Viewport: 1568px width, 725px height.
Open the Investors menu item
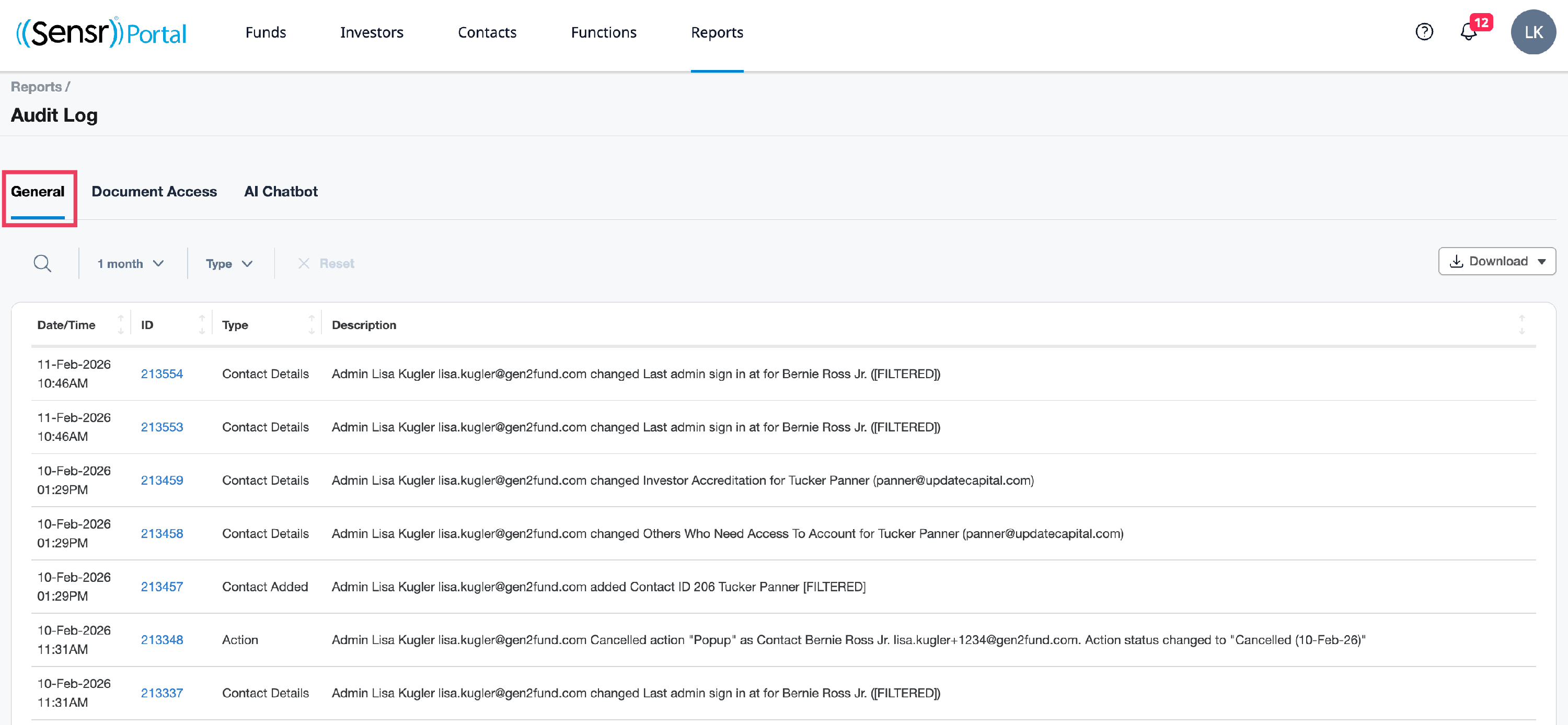[x=371, y=32]
